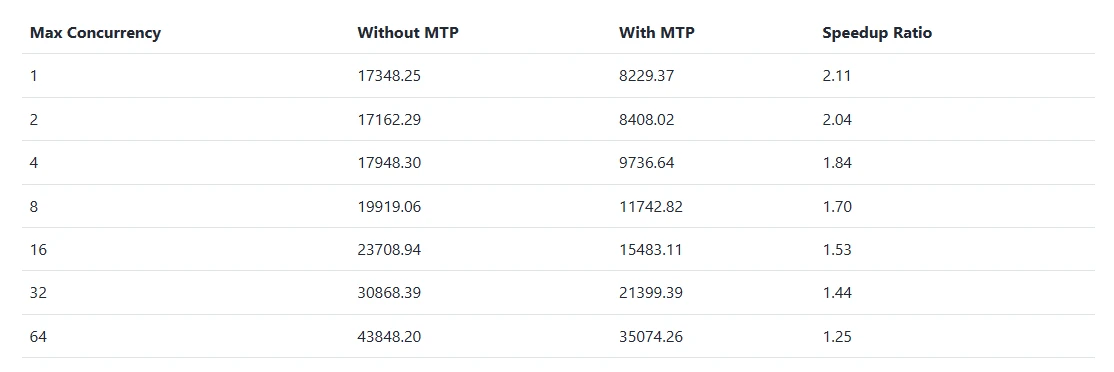Click the 23708.94 value
The height and width of the screenshot is (372, 1114).
point(389,249)
